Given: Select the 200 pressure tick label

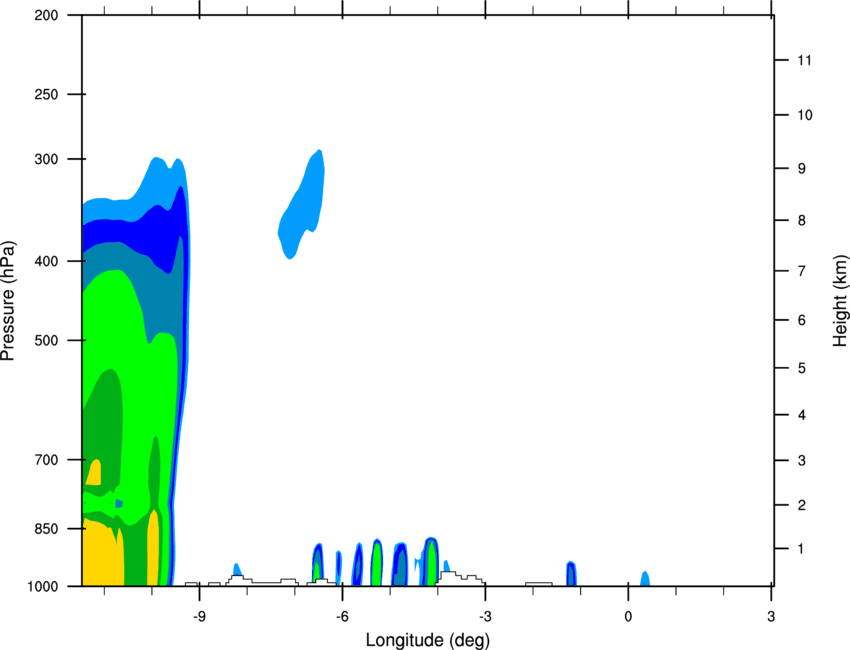Looking at the screenshot, I should point(46,15).
